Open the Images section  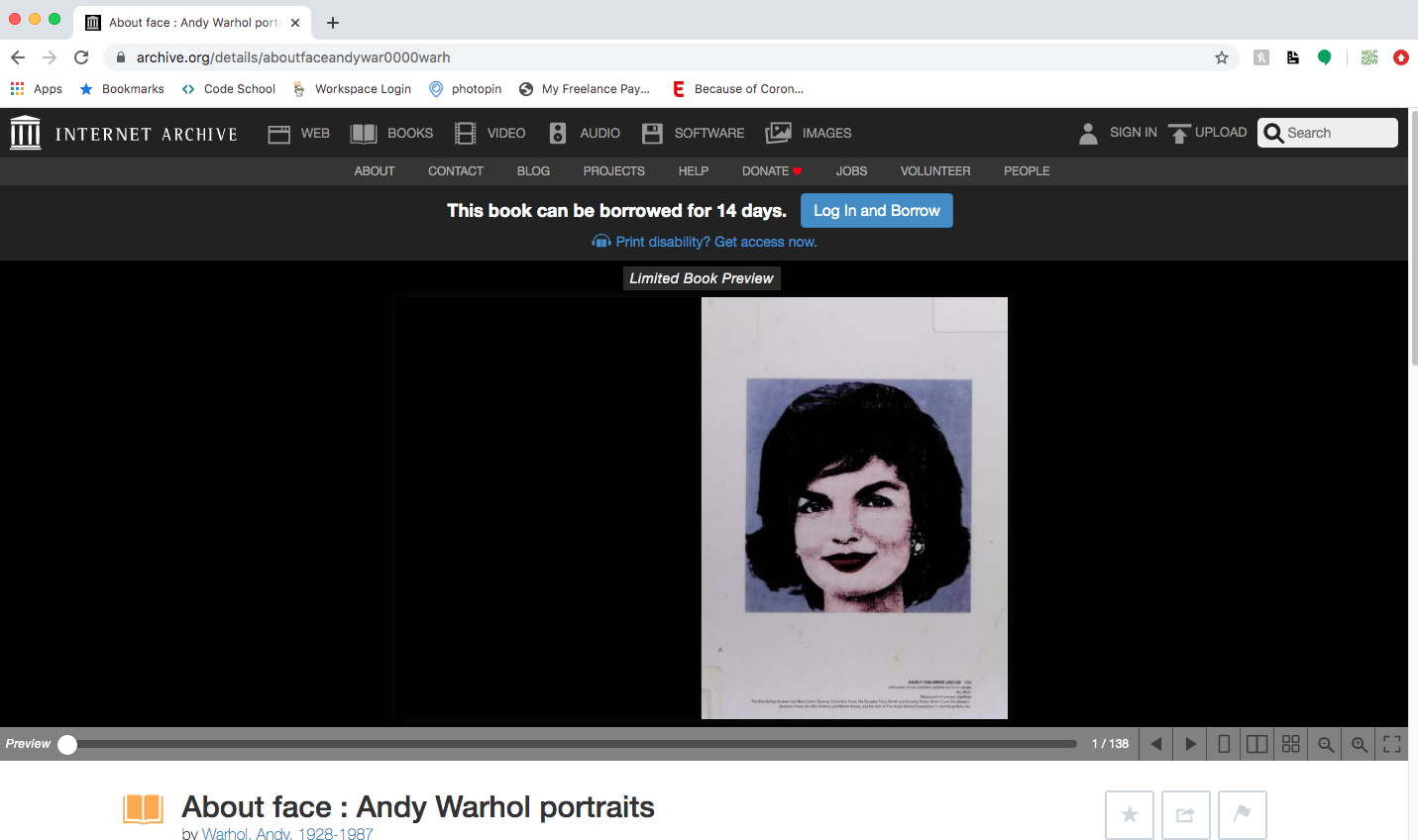pyautogui.click(x=809, y=133)
